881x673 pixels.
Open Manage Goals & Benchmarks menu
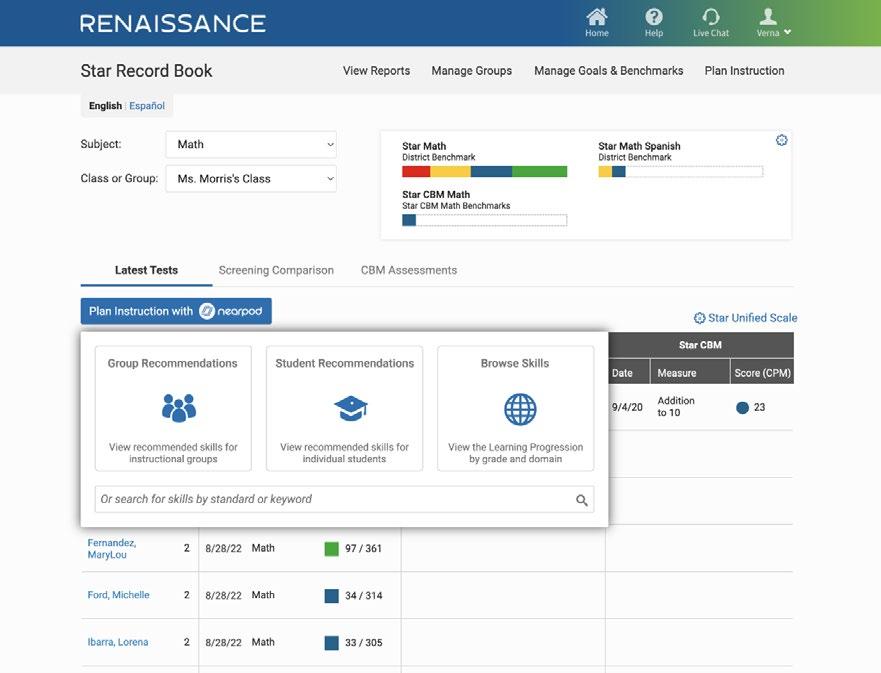click(x=608, y=71)
